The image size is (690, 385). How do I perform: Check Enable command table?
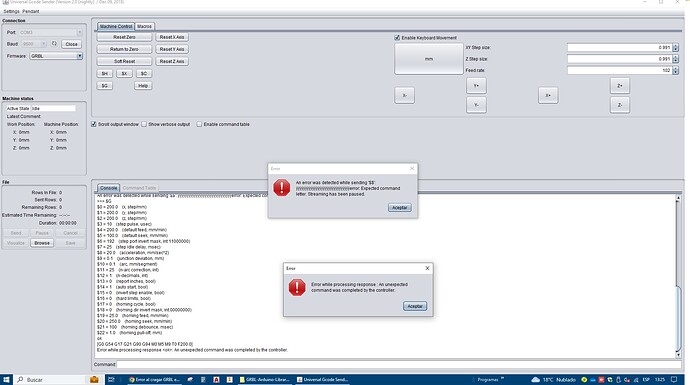(x=199, y=125)
